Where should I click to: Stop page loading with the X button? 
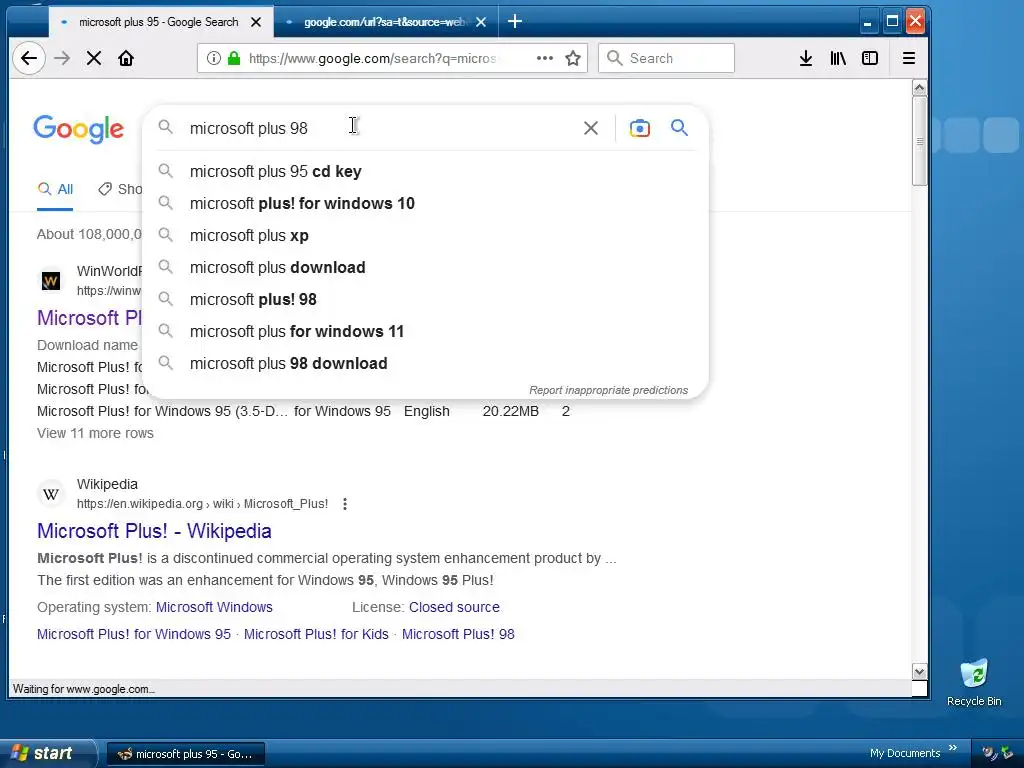coord(94,58)
